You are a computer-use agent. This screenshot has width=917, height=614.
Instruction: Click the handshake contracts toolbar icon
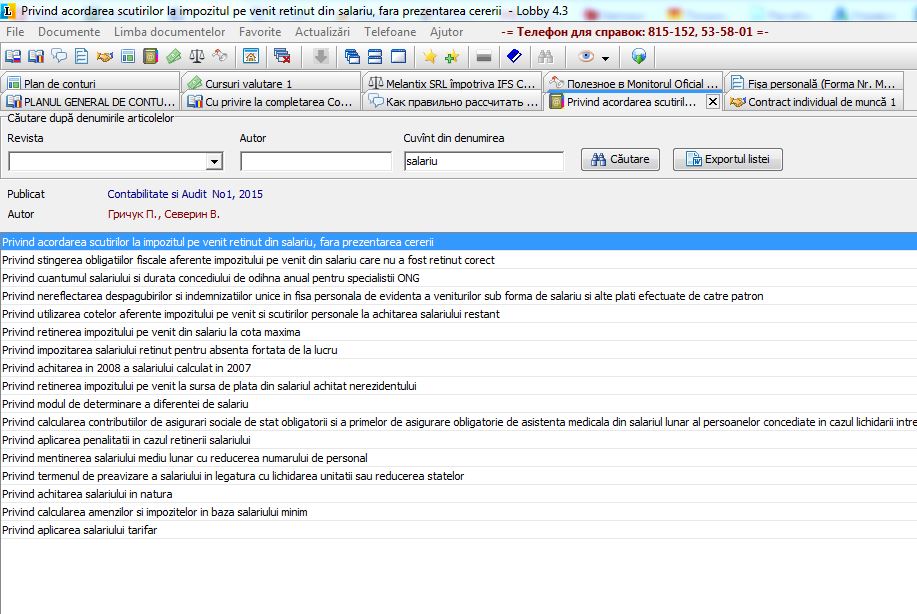coord(105,57)
